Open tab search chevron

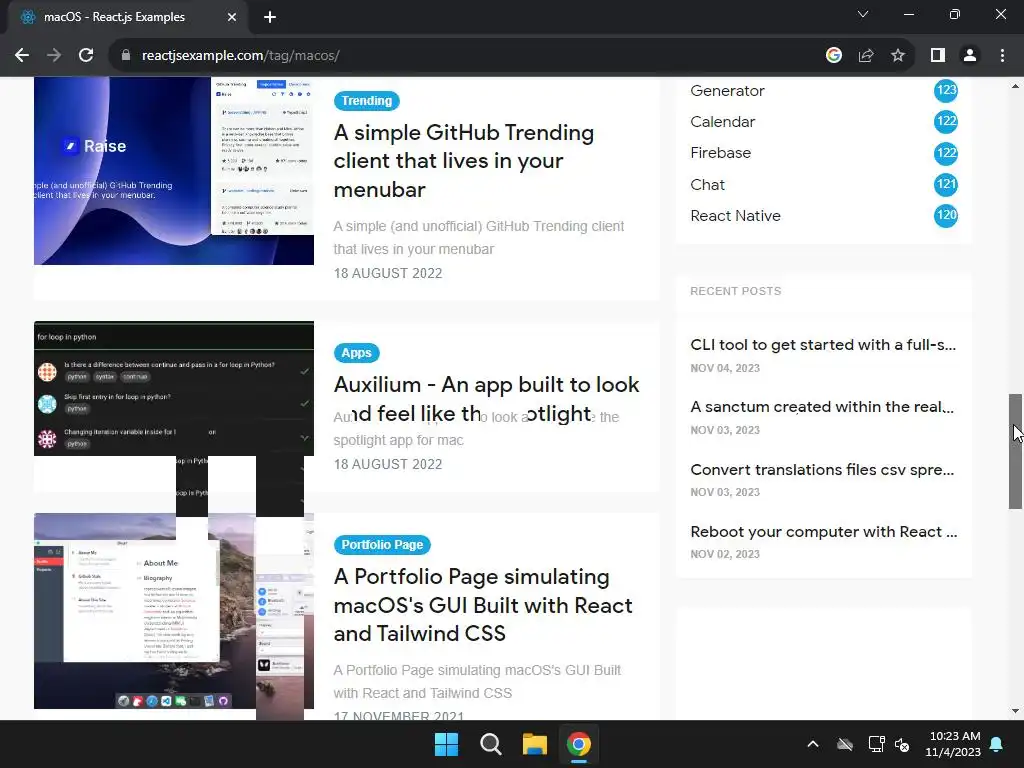[x=863, y=14]
